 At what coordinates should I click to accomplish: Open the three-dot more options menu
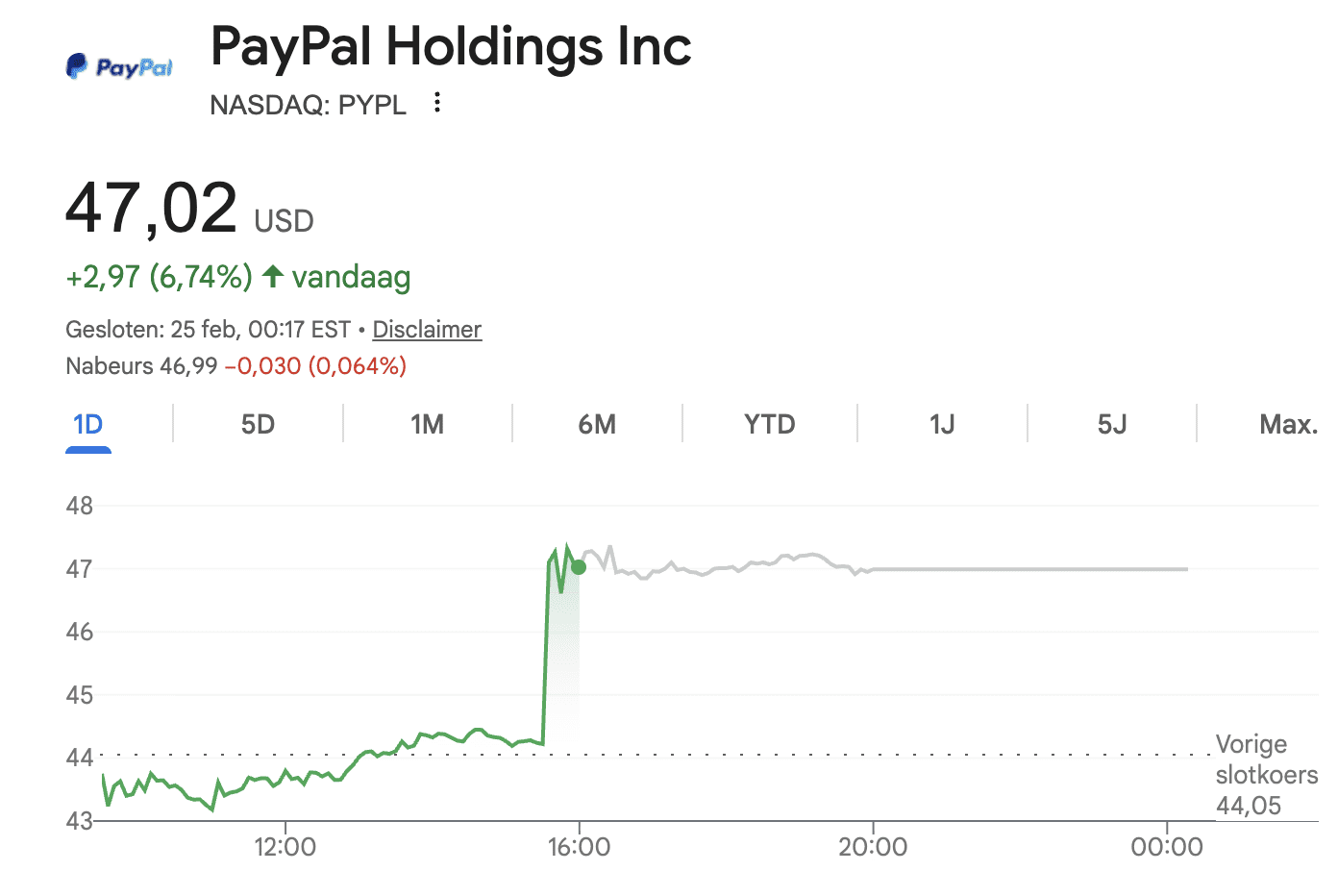(x=437, y=103)
